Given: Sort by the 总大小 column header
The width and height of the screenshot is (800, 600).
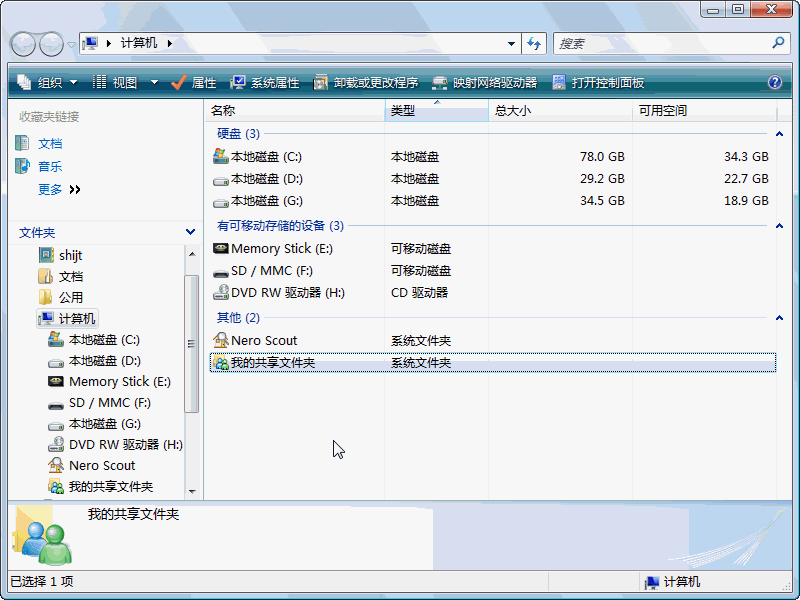Looking at the screenshot, I should coord(560,110).
